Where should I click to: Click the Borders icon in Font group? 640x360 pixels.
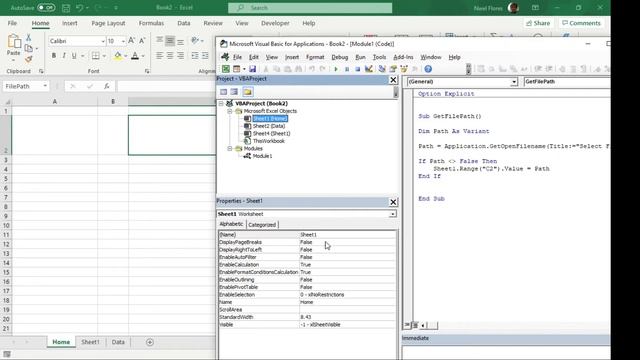(x=96, y=56)
